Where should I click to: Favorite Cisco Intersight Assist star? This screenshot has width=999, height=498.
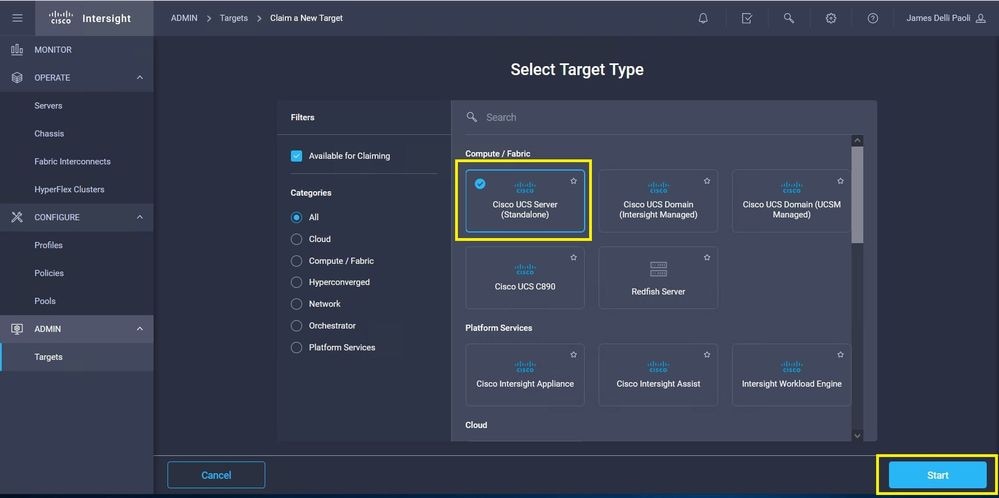(x=707, y=354)
